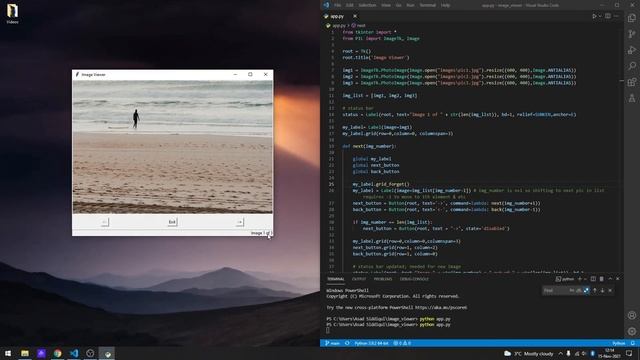
Task: Toggle Match Whole Word in terminal find
Action: [579, 290]
